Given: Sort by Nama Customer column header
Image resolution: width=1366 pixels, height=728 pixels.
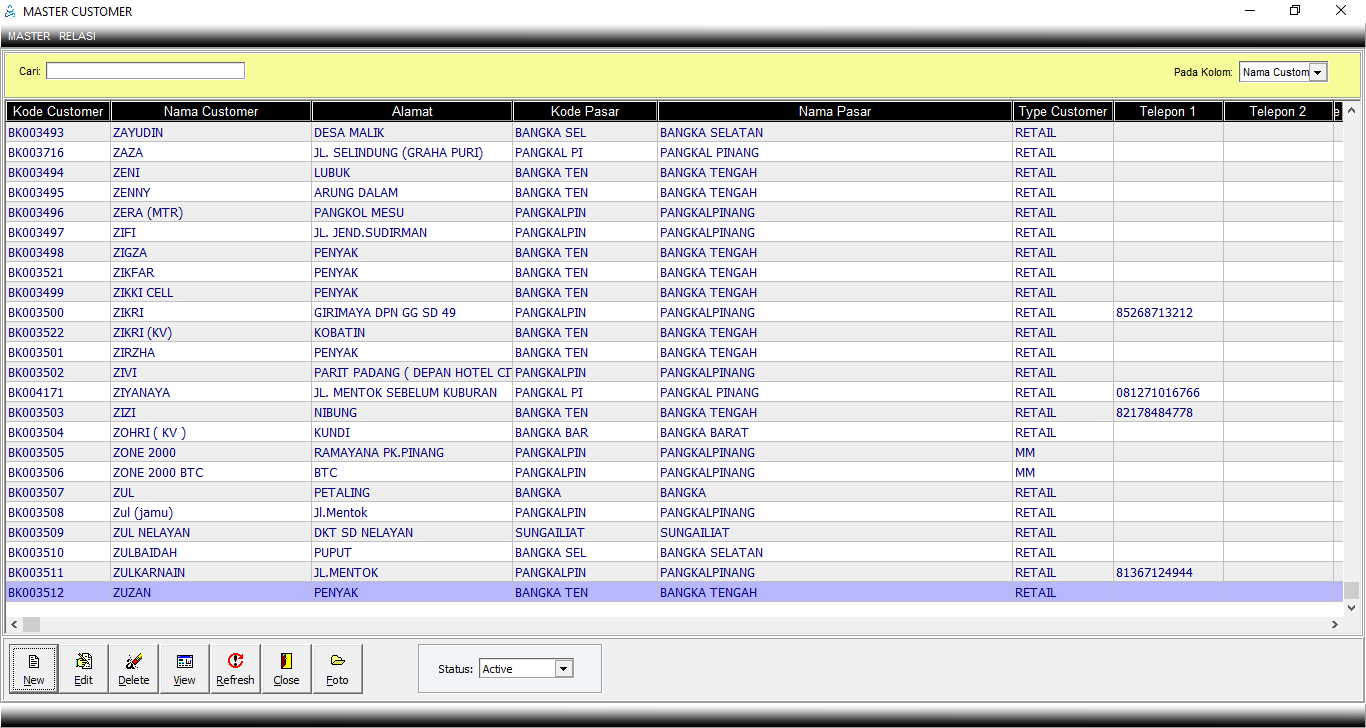Looking at the screenshot, I should point(211,112).
